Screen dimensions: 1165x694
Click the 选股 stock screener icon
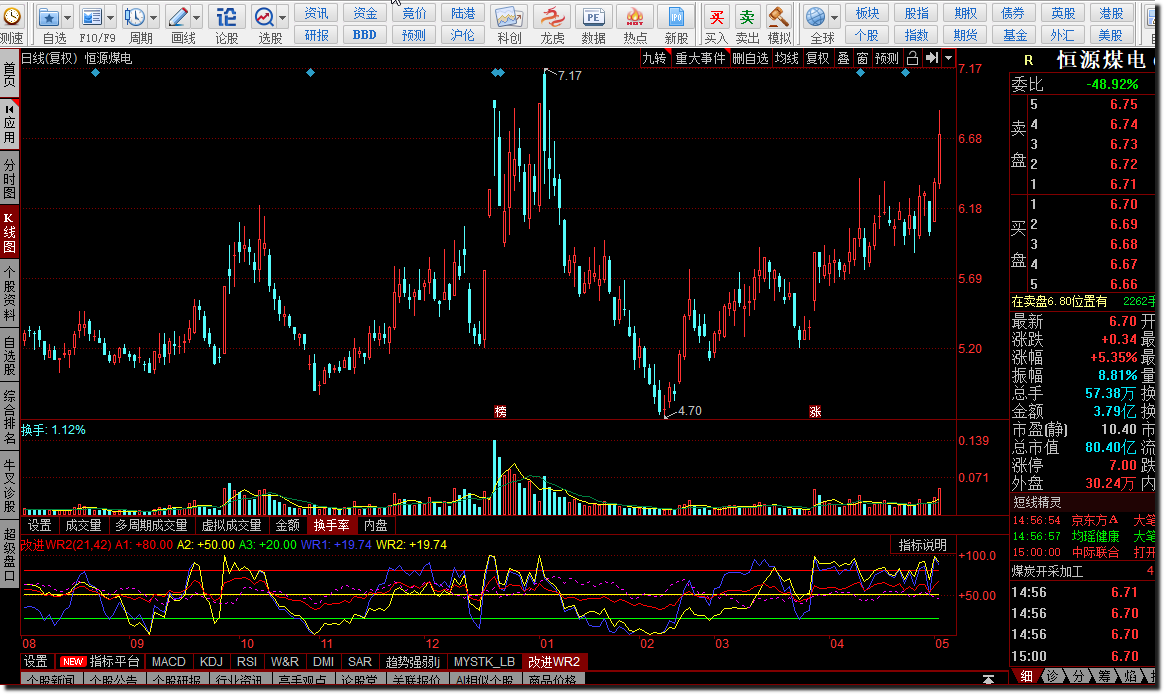coord(264,16)
